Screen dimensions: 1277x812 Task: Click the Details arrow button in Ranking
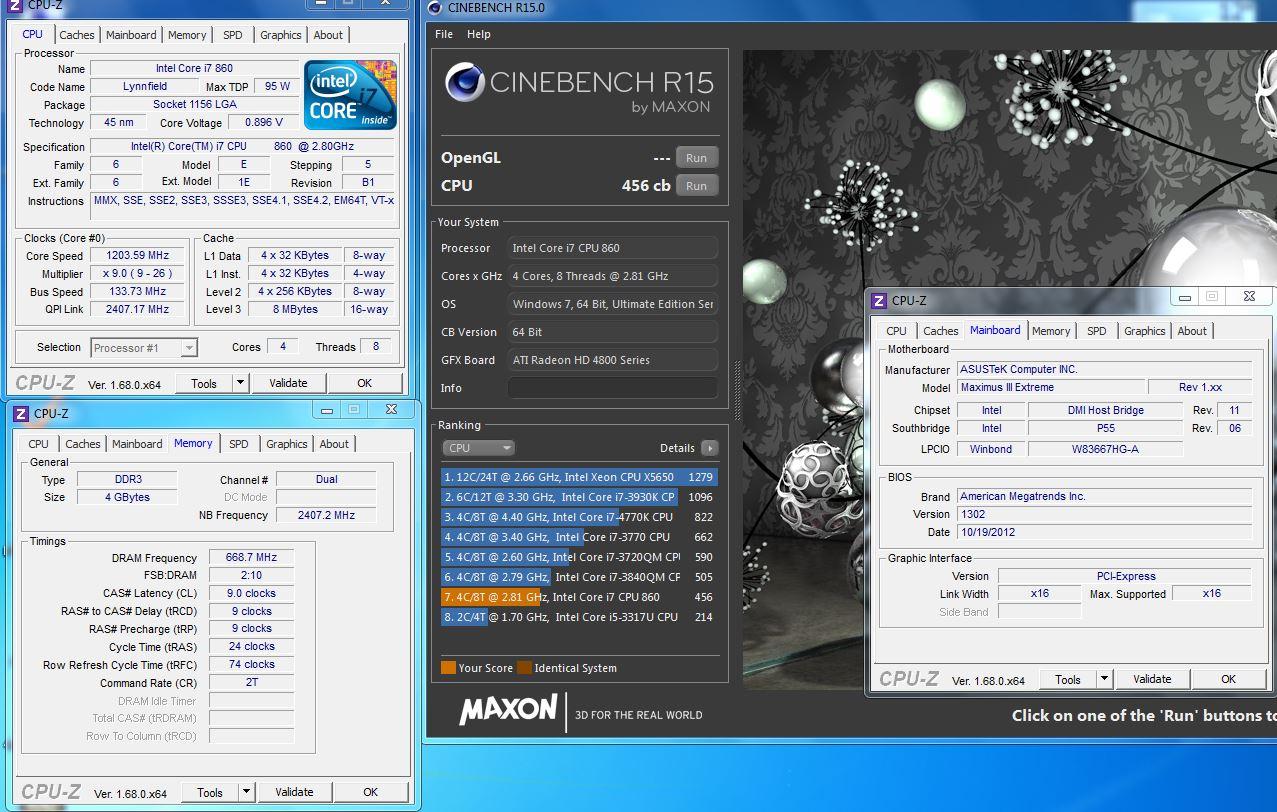pyautogui.click(x=710, y=448)
